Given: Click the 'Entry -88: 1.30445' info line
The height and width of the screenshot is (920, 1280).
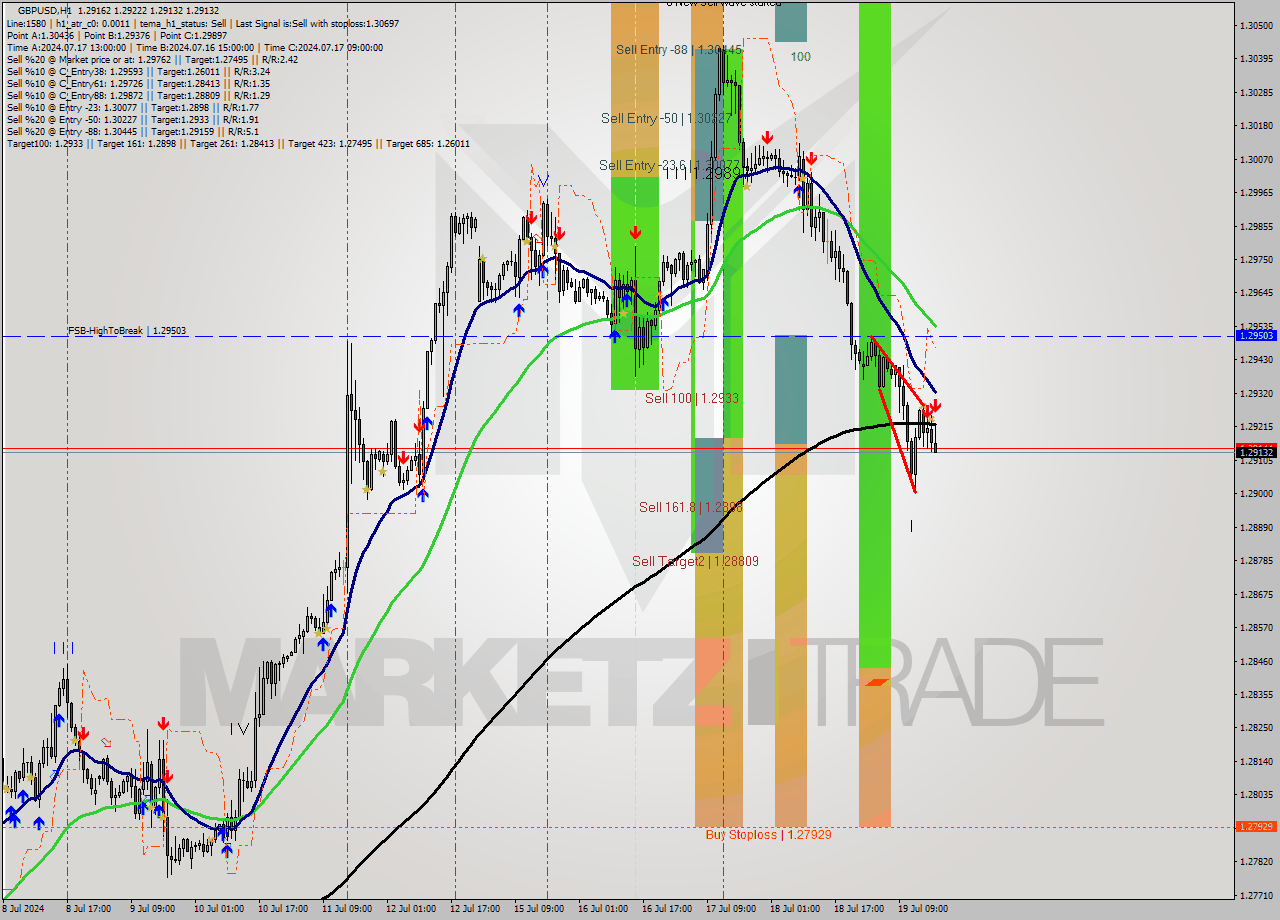Looking at the screenshot, I should (x=132, y=131).
